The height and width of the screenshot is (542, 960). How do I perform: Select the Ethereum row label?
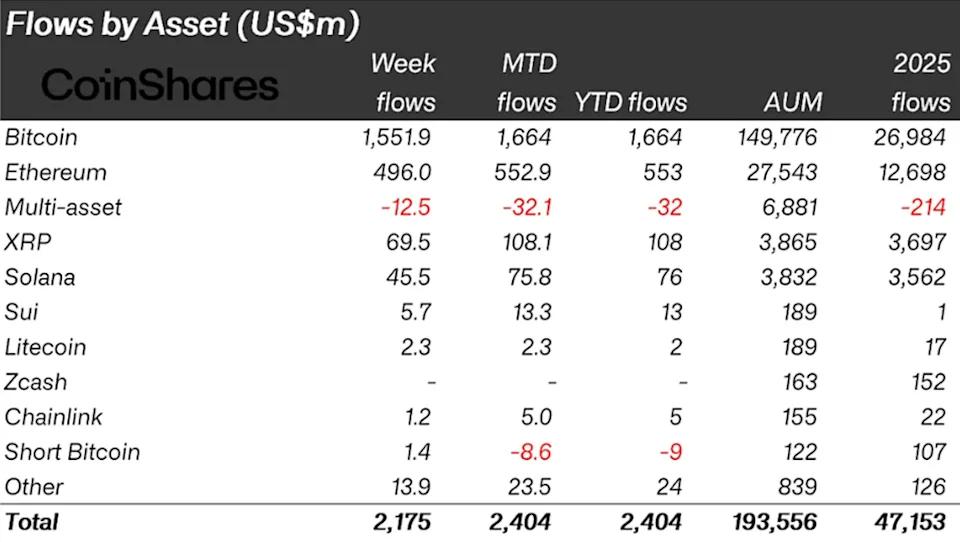coord(56,172)
